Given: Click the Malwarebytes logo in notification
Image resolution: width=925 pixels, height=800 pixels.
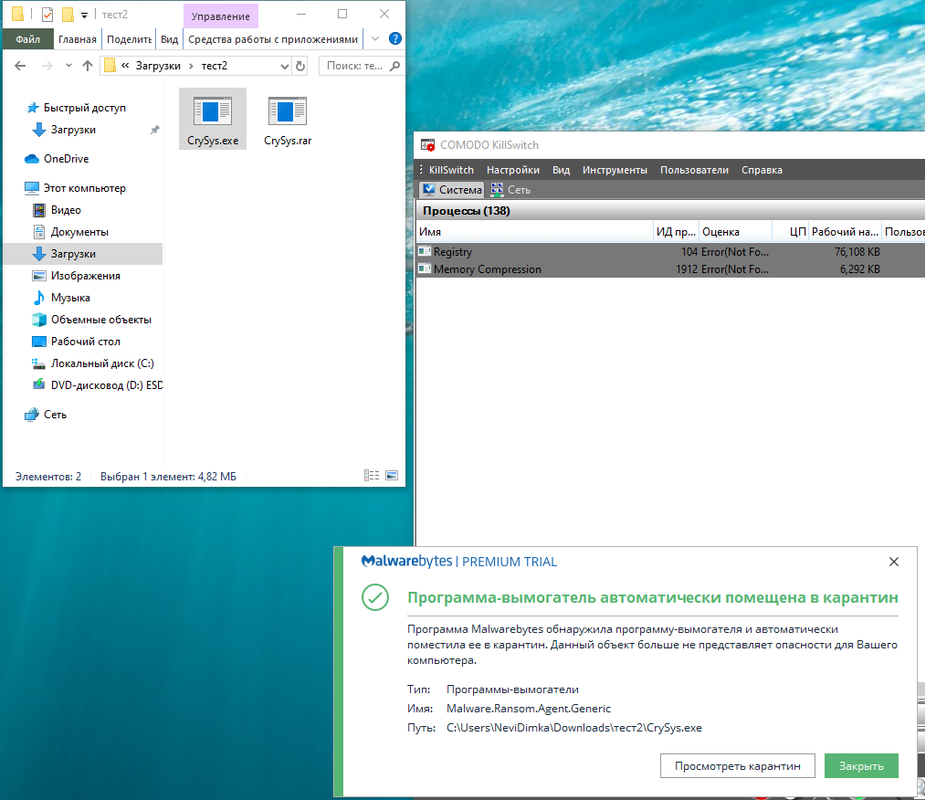Looking at the screenshot, I should click(x=406, y=561).
